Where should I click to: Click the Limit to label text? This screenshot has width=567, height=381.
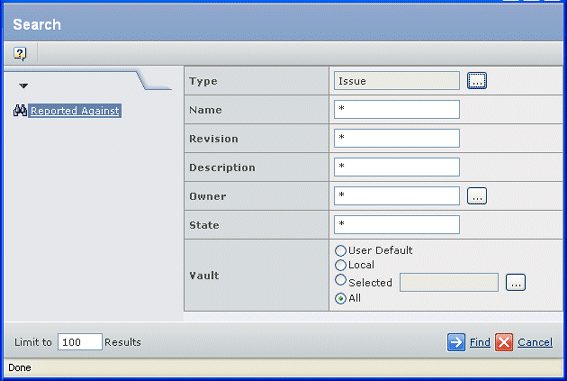[33, 342]
